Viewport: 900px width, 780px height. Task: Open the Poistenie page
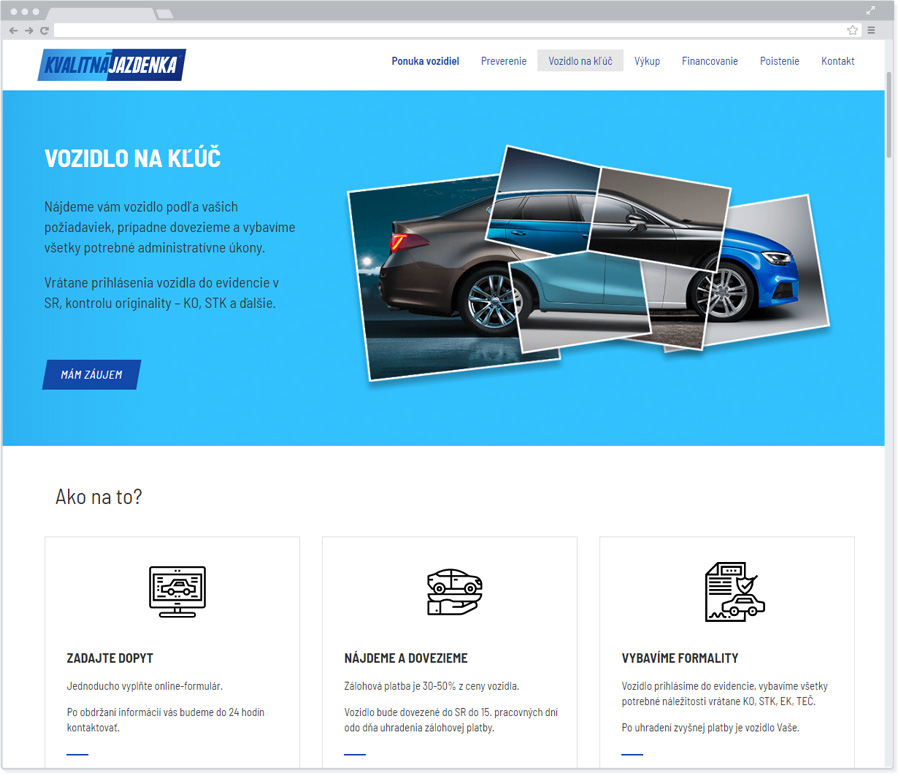tap(779, 61)
